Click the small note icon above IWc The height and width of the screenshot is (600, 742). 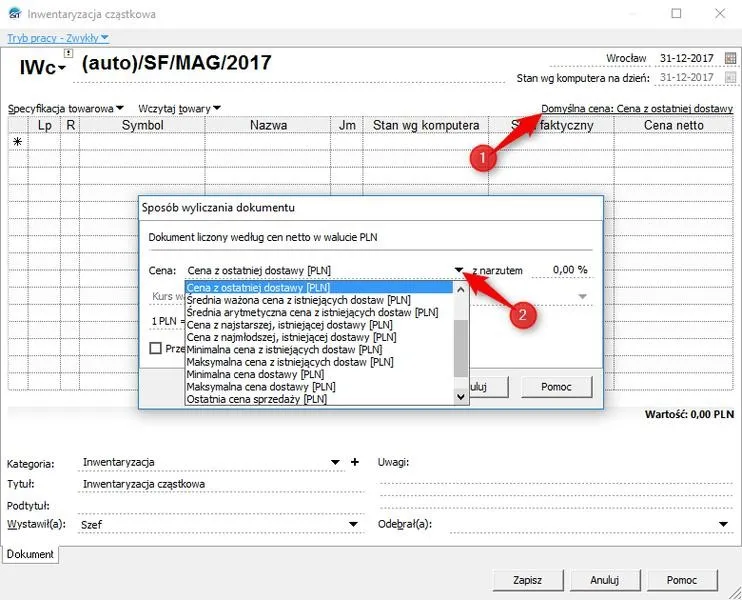click(x=69, y=53)
